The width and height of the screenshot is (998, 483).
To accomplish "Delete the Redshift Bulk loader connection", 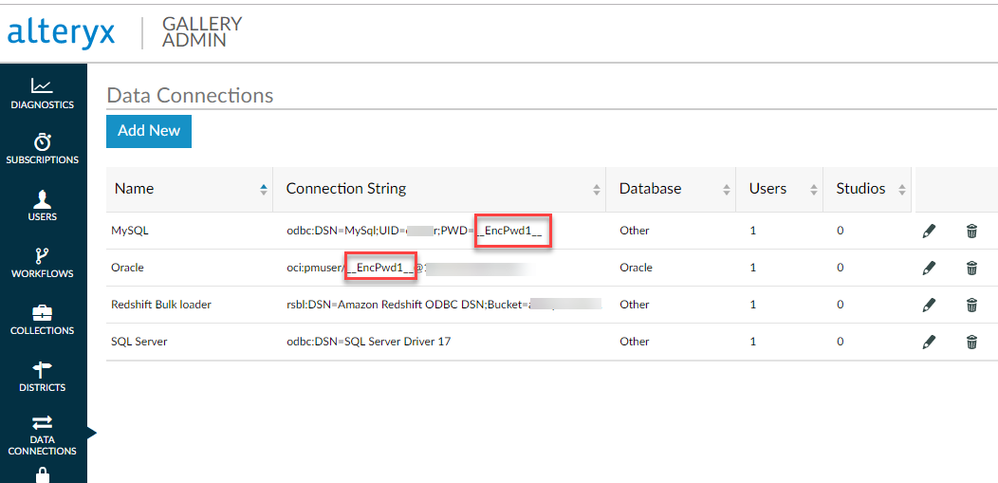I will click(971, 305).
